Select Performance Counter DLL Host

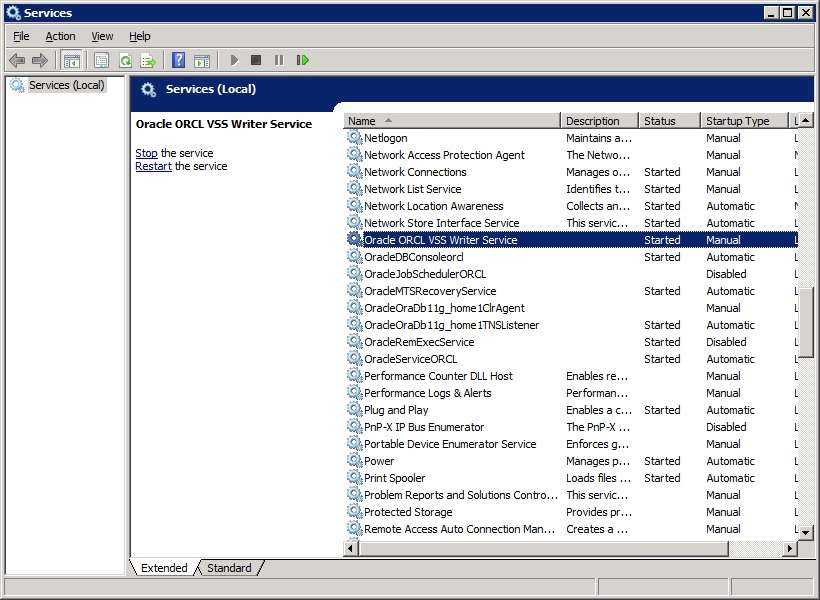tap(571, 376)
